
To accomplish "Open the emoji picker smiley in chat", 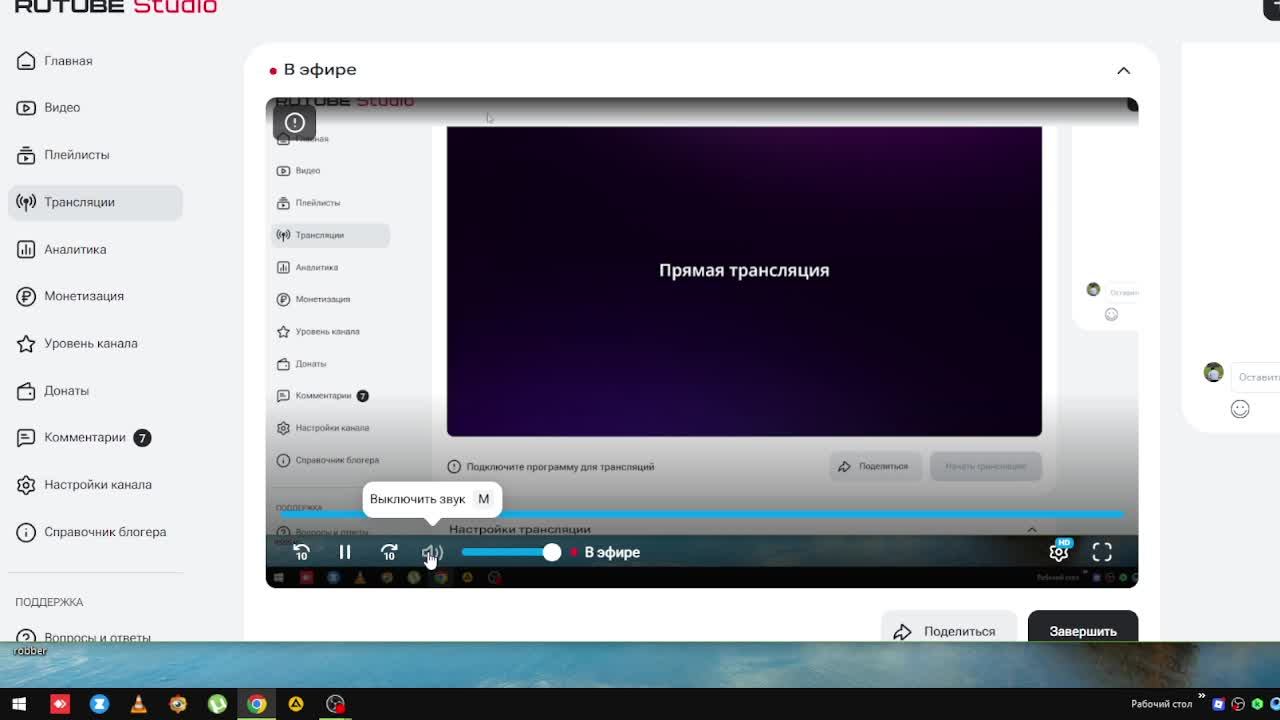I will point(1240,409).
